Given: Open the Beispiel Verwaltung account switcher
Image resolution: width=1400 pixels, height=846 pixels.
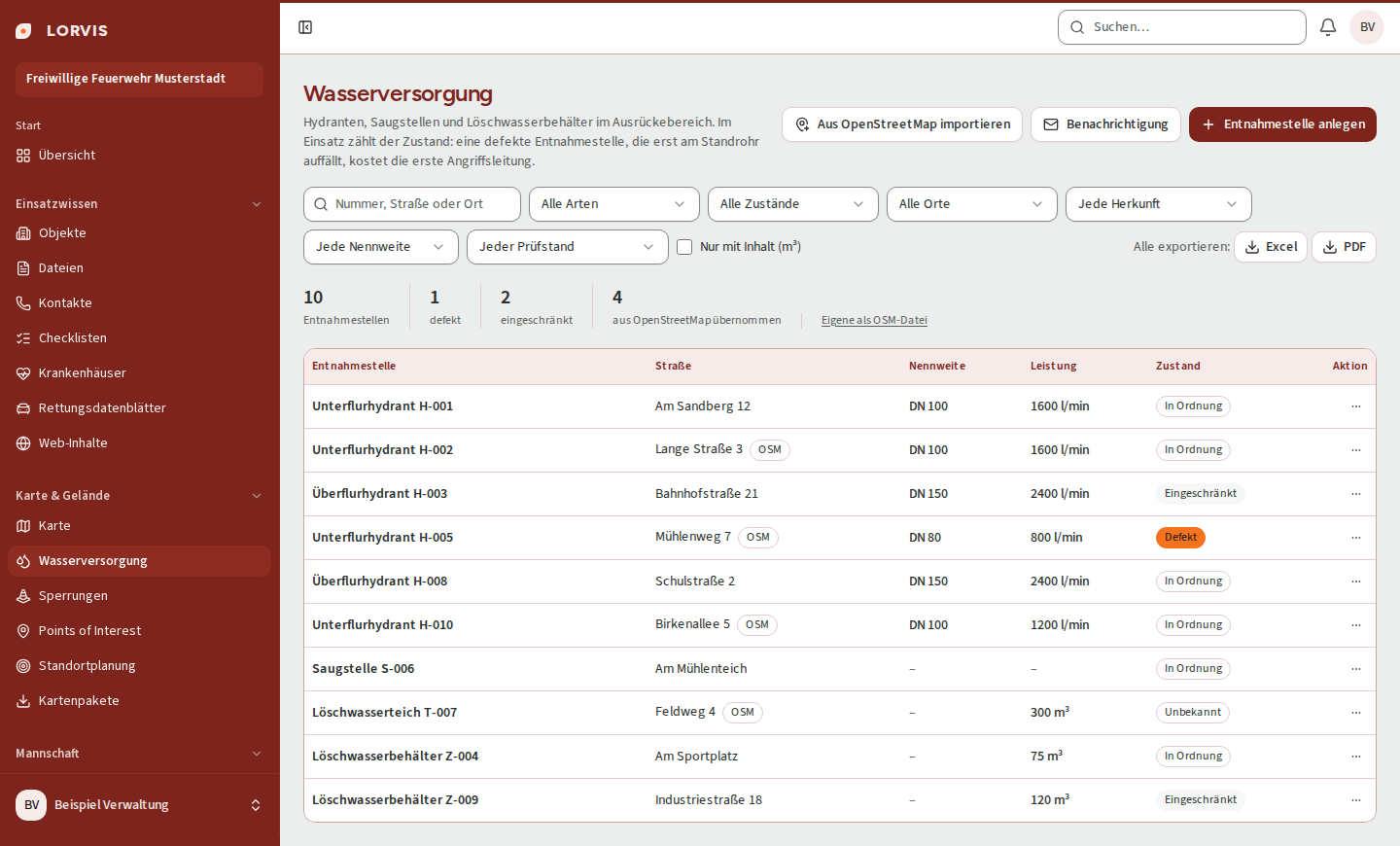Looking at the screenshot, I should pos(139,805).
